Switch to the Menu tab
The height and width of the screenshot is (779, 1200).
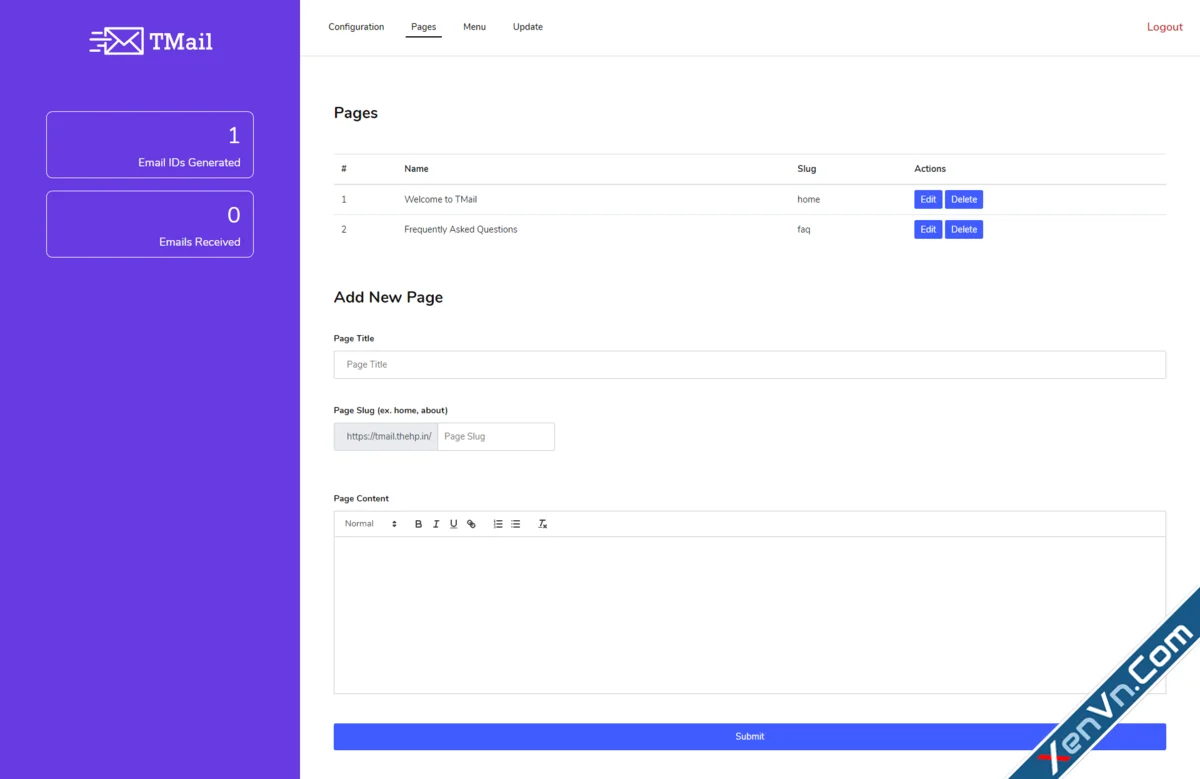coord(474,27)
